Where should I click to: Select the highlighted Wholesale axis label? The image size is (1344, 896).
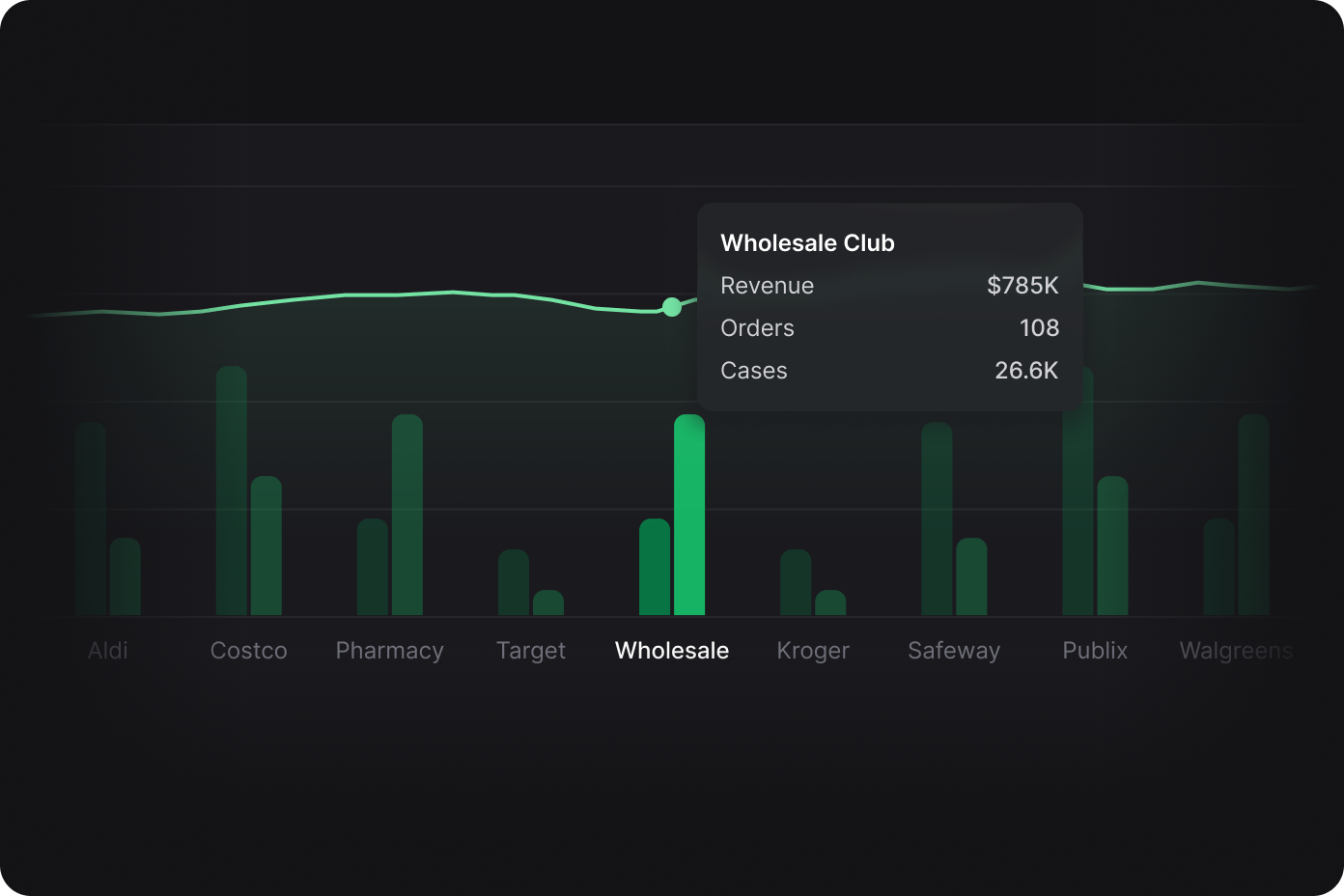tap(672, 651)
